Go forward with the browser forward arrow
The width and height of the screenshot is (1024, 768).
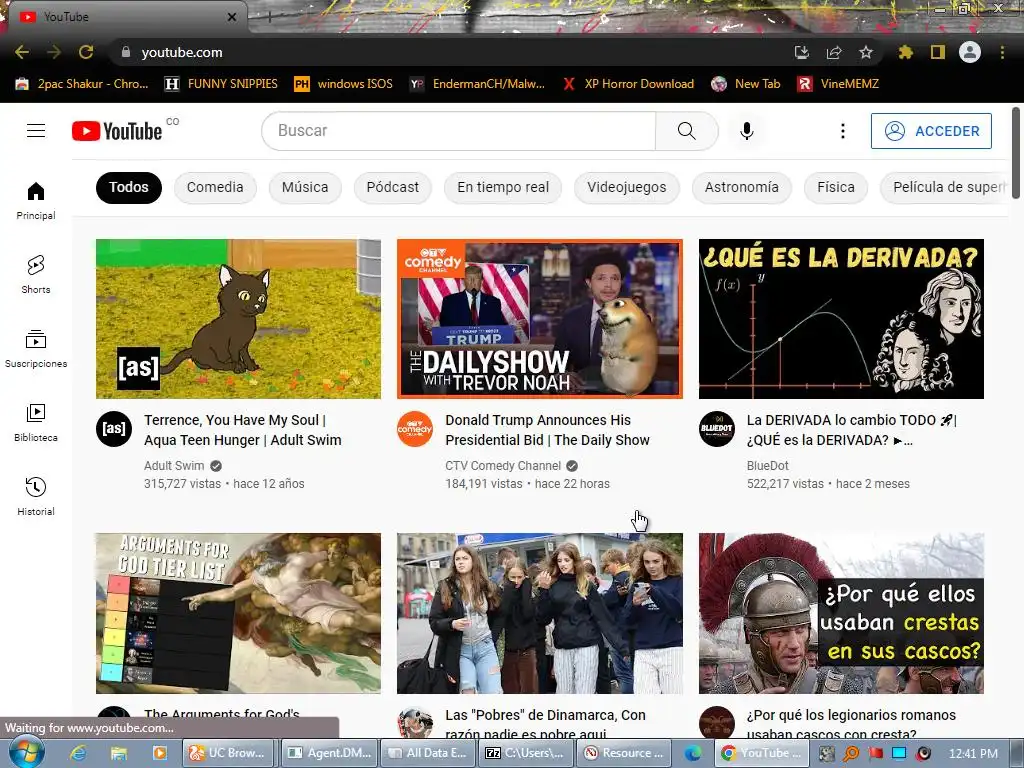click(x=54, y=52)
